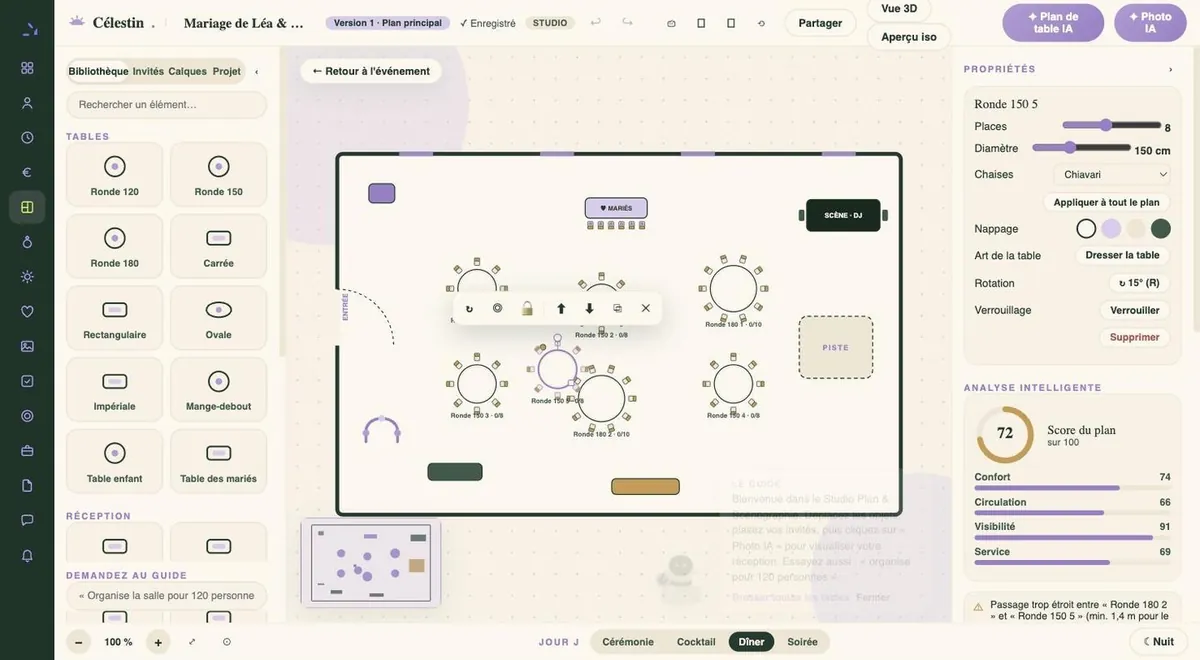
Task: Toggle Nuit mode
Action: 1158,642
